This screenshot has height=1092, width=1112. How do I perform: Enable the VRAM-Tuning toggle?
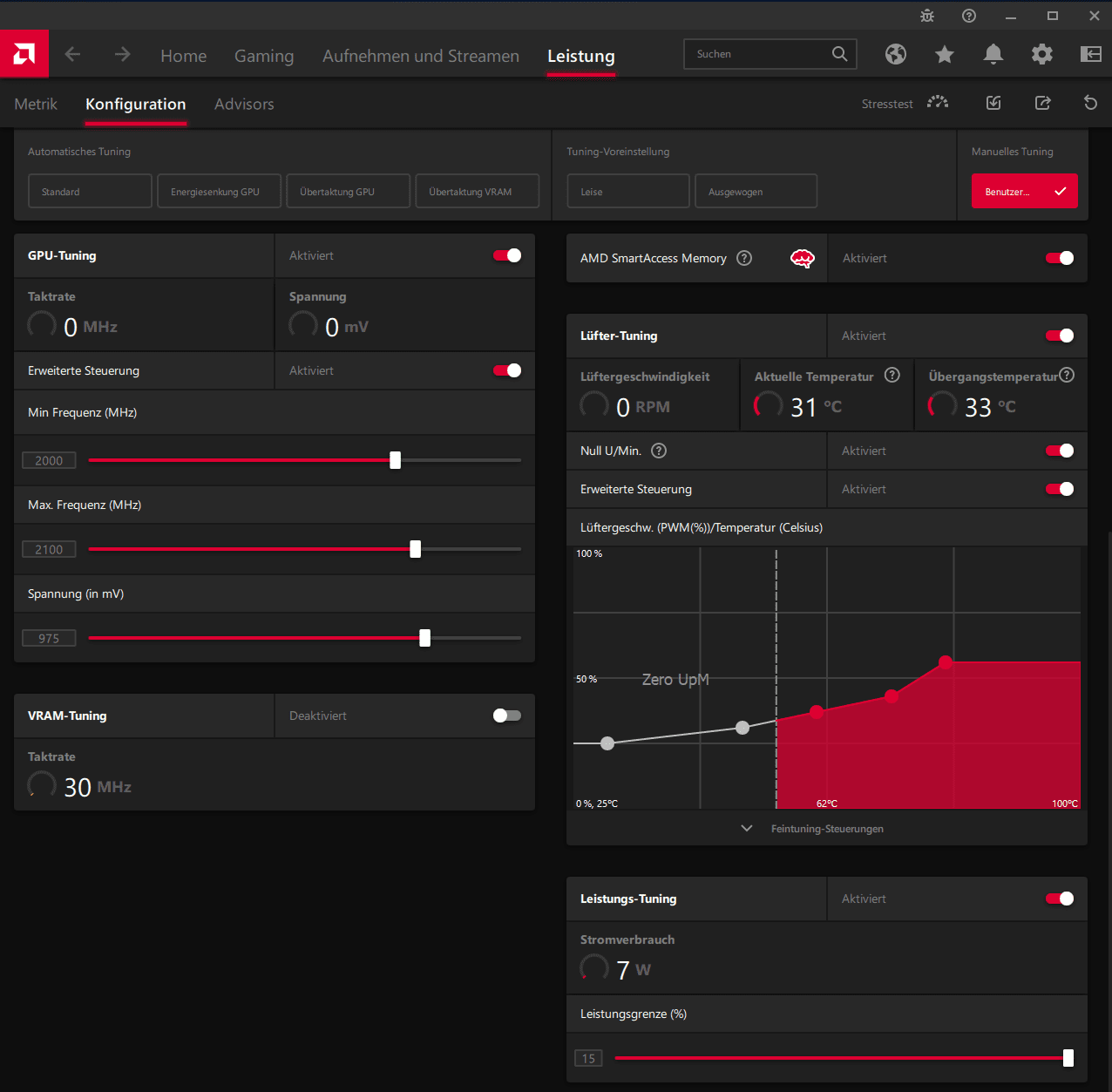tap(507, 716)
